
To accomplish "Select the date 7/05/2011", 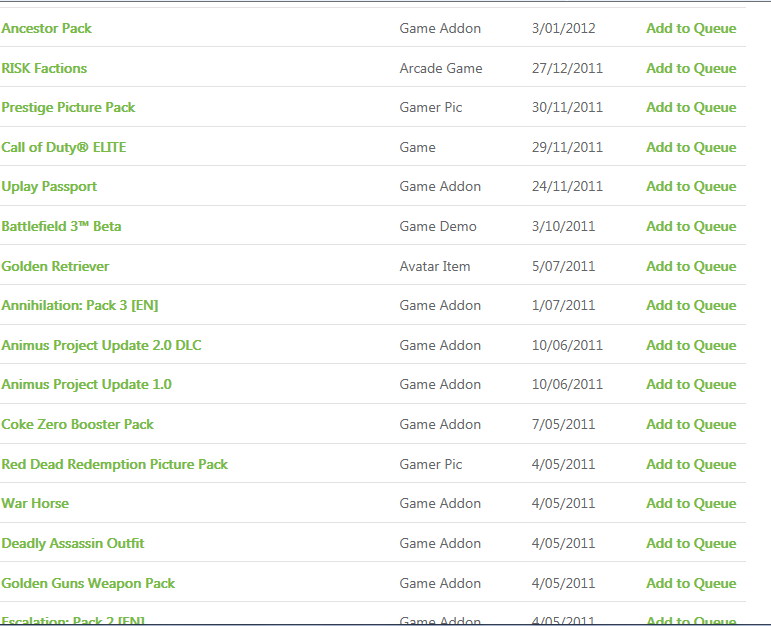I will (x=563, y=424).
